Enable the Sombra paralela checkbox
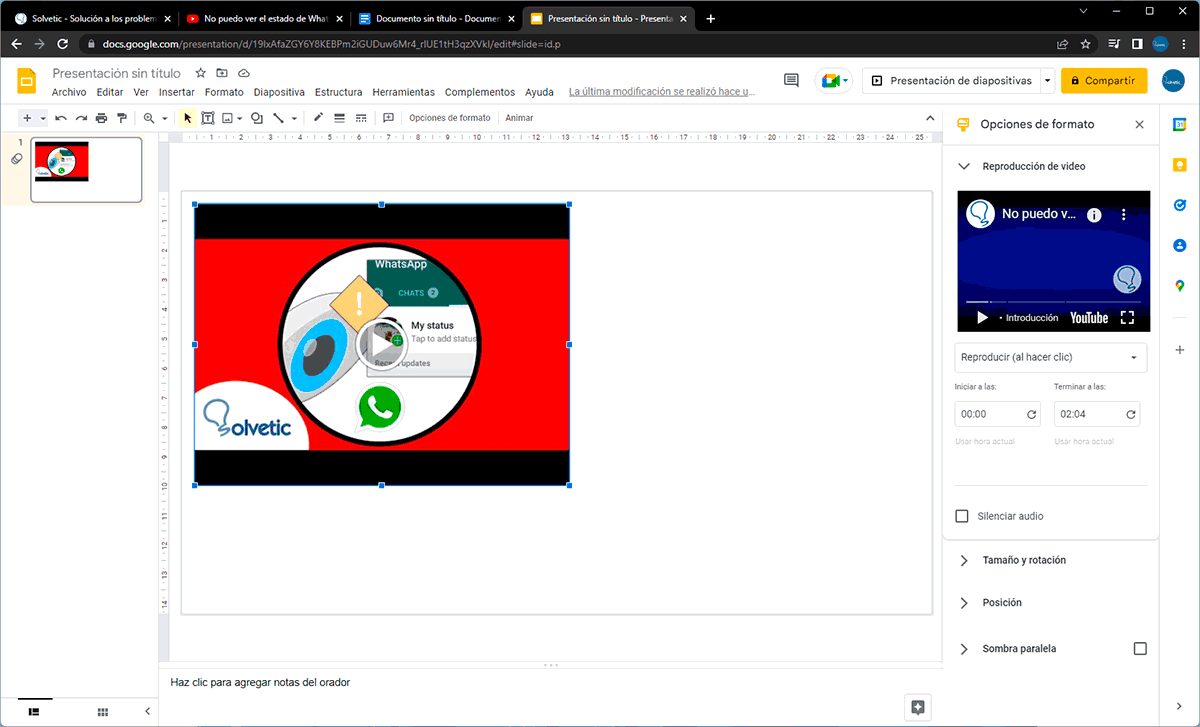Image resolution: width=1200 pixels, height=727 pixels. [x=1140, y=649]
